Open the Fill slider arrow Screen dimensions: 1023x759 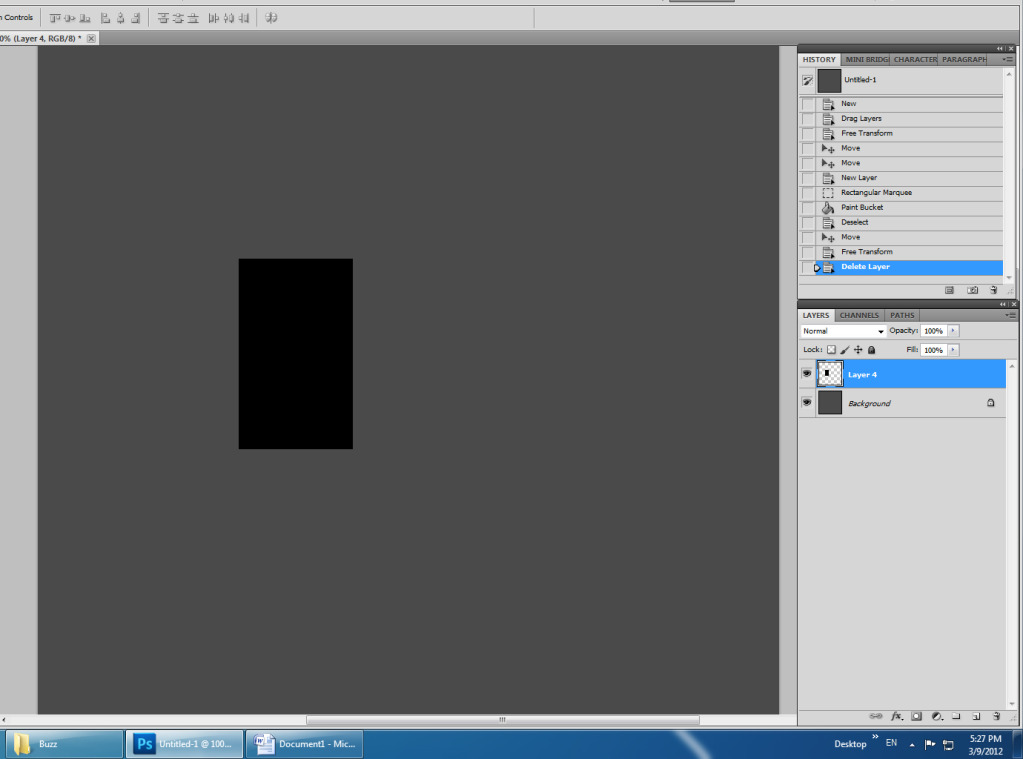(953, 350)
